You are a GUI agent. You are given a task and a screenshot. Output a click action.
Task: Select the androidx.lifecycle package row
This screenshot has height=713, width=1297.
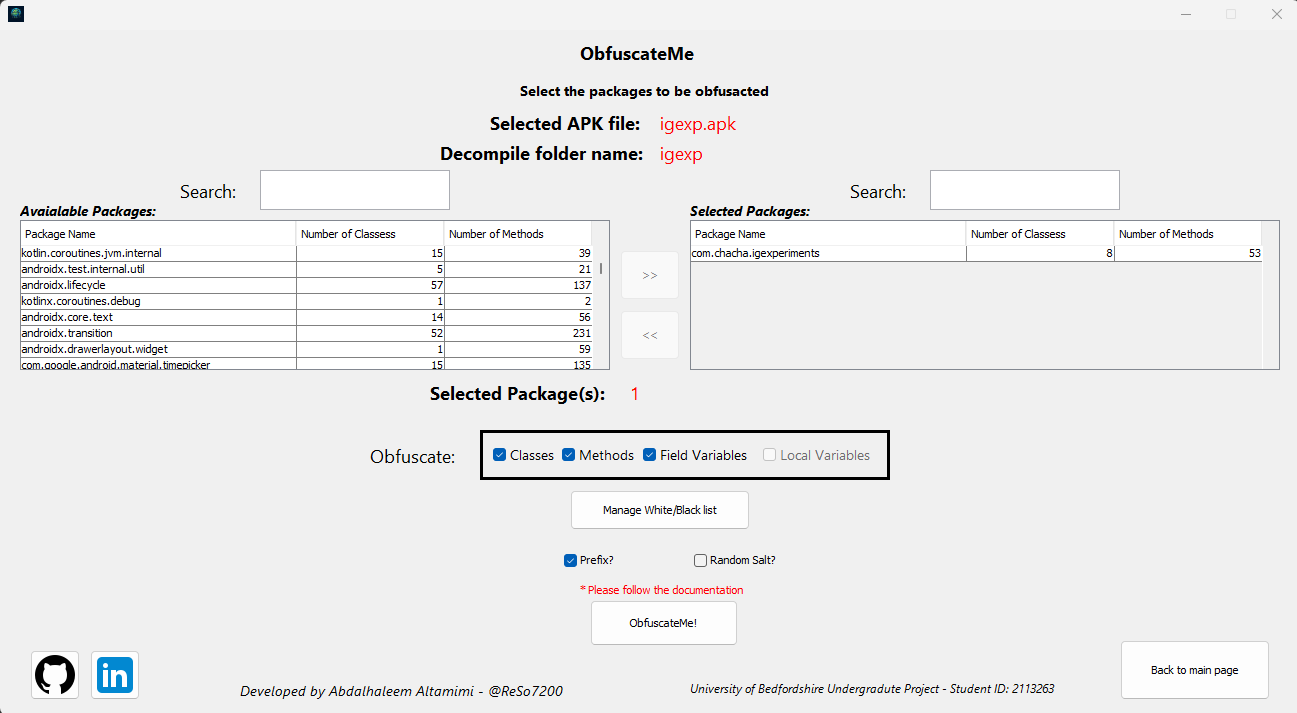pos(158,285)
